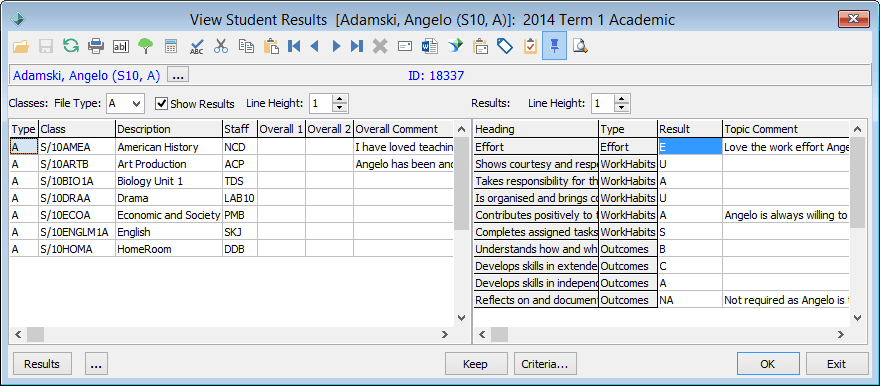880x386 pixels.
Task: Increase Results Line Height spinner up
Action: [622, 99]
